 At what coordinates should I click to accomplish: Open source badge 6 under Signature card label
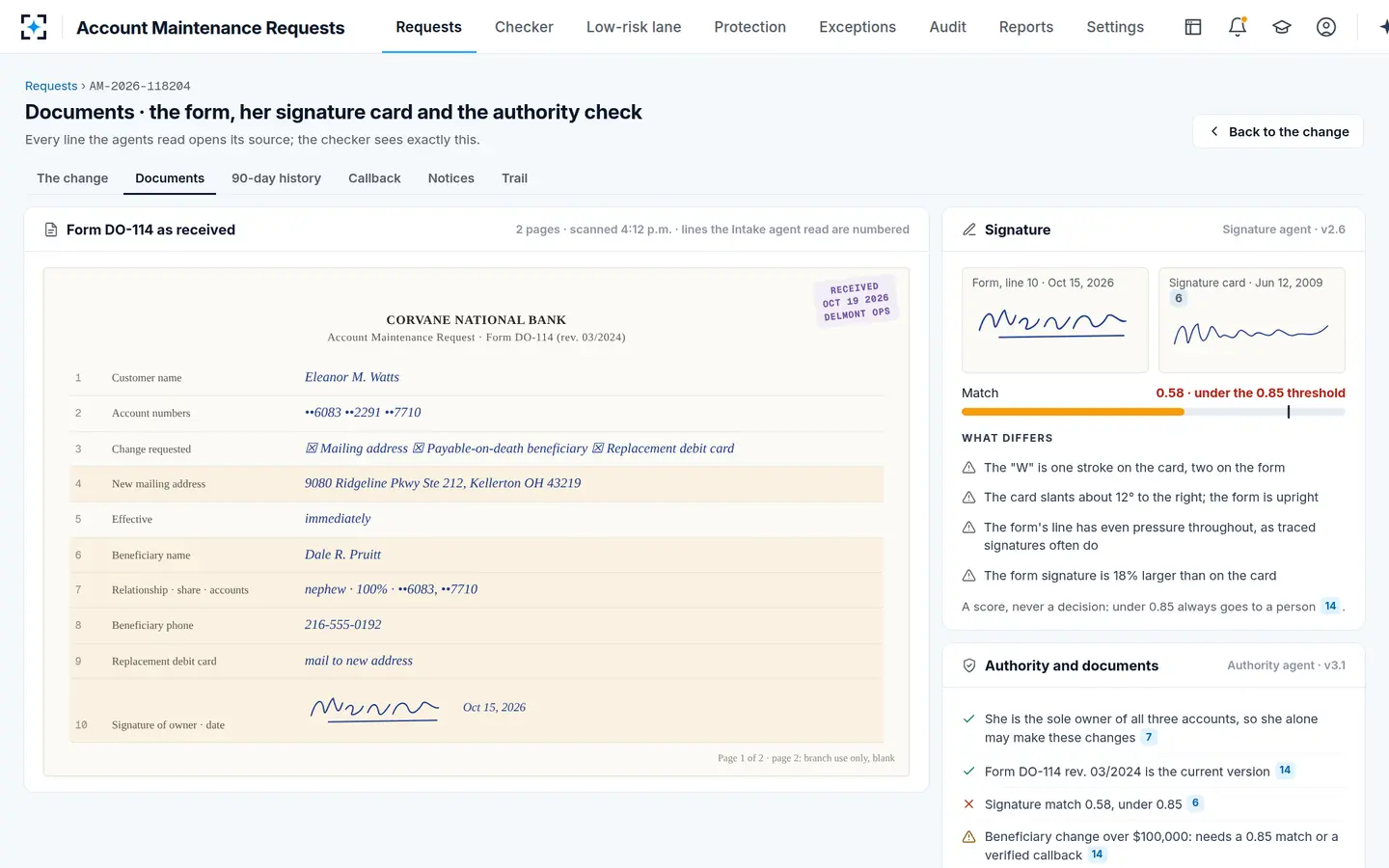(1179, 299)
